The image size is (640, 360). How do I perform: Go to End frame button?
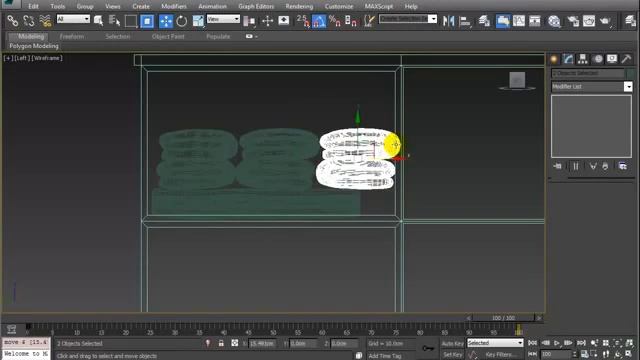(581, 343)
